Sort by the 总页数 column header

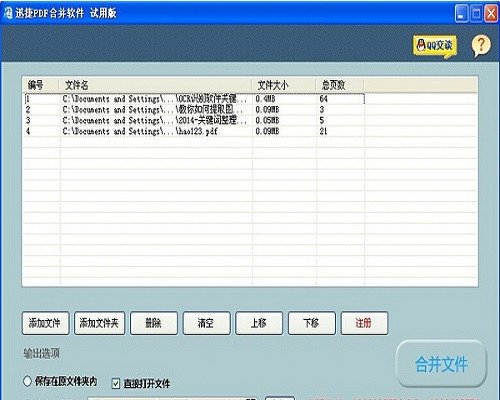(x=340, y=85)
